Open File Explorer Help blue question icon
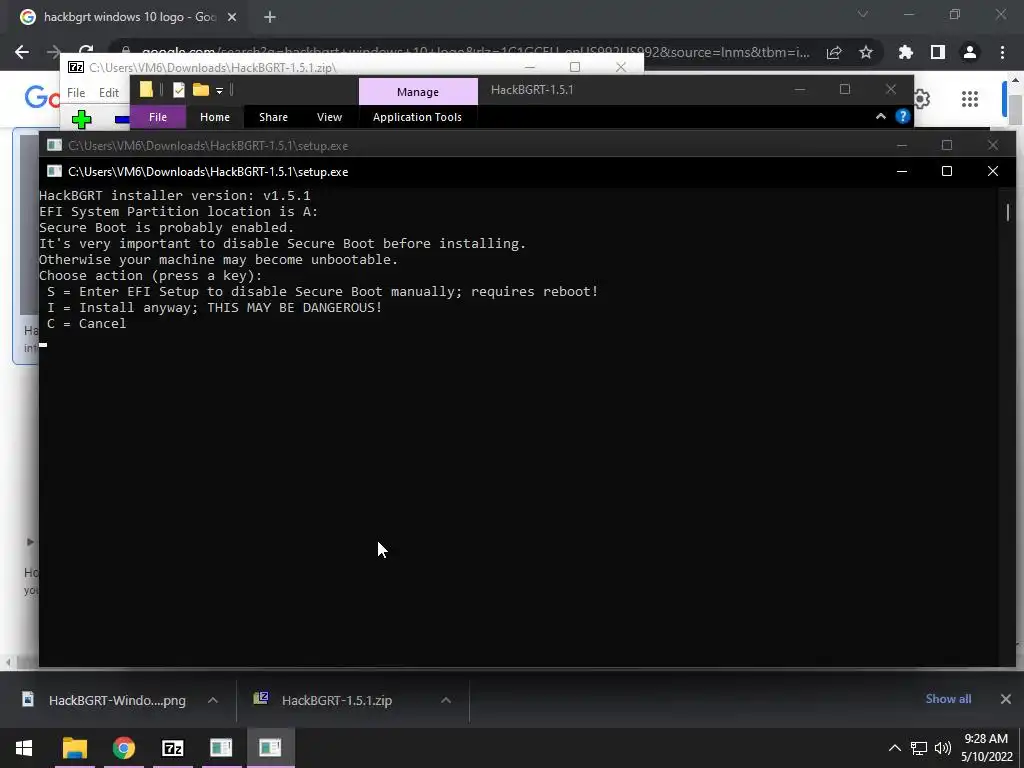The image size is (1024, 768). (x=903, y=116)
